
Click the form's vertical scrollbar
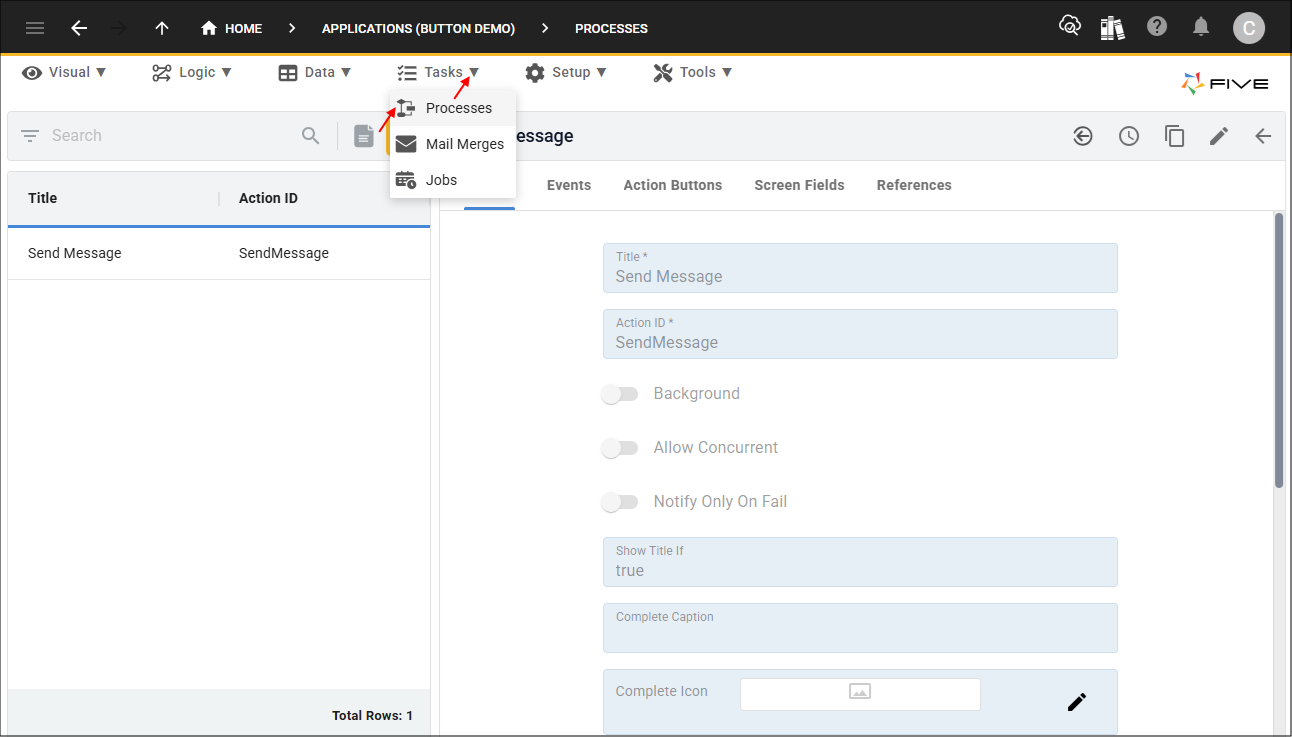(x=1279, y=350)
